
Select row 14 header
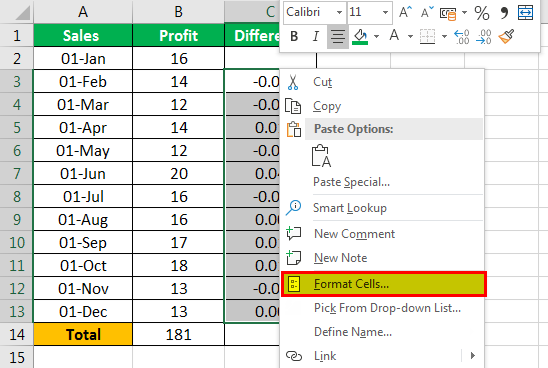pyautogui.click(x=16, y=335)
